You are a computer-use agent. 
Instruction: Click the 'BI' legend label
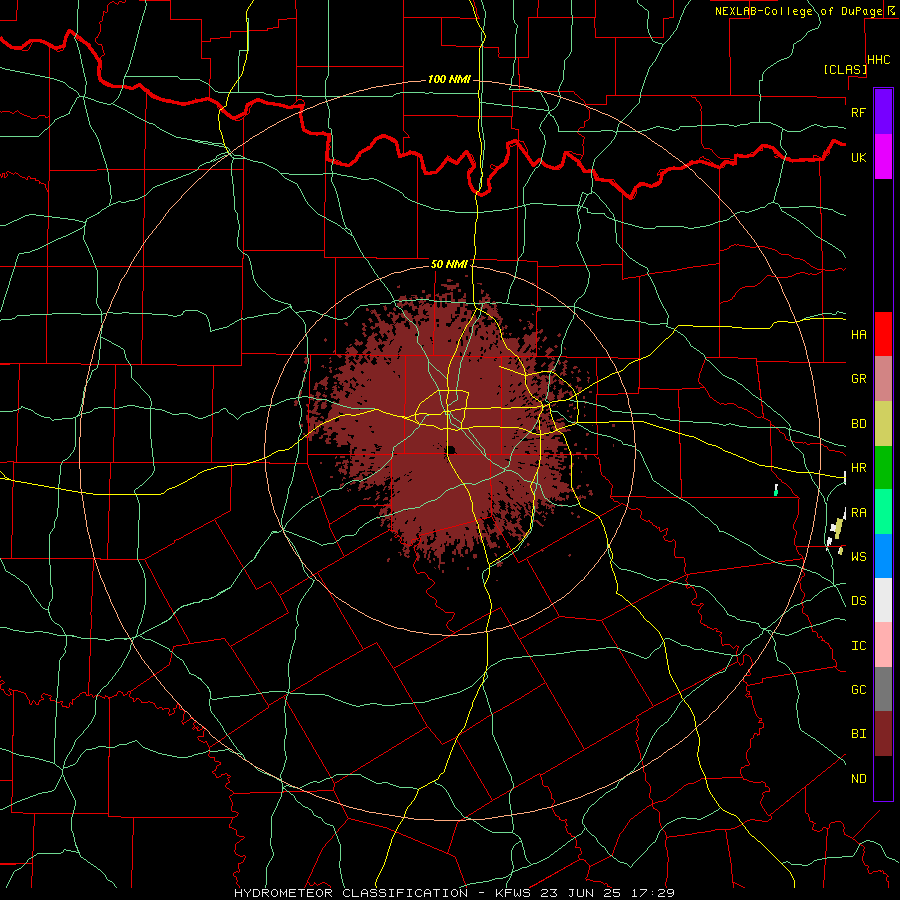pyautogui.click(x=858, y=734)
